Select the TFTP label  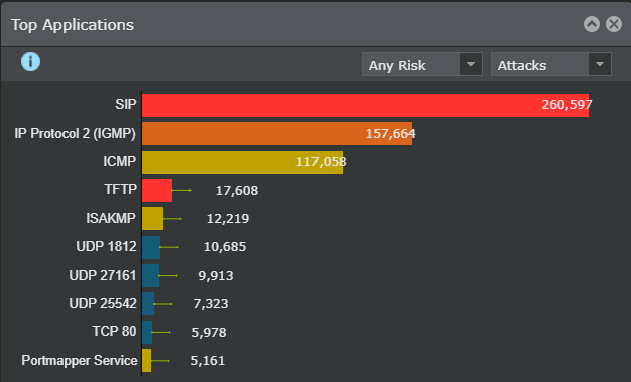[x=120, y=189]
